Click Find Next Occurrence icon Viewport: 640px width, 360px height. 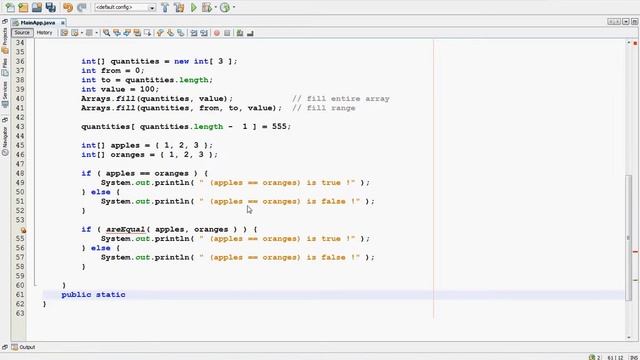[x=127, y=33]
